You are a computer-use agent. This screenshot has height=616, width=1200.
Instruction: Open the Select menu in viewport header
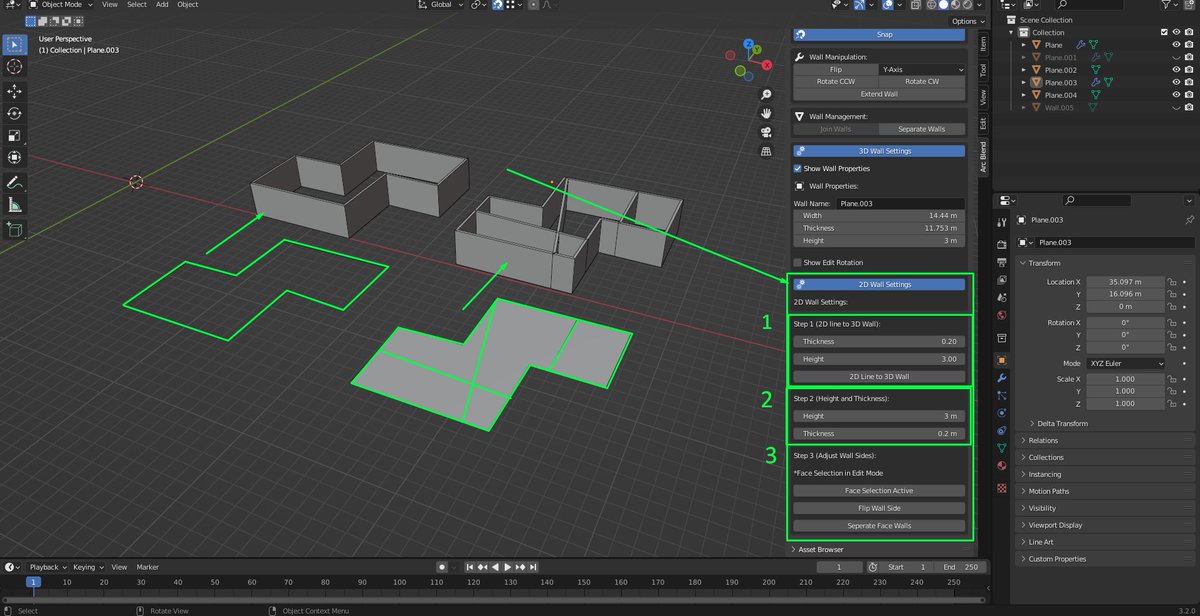(x=137, y=5)
